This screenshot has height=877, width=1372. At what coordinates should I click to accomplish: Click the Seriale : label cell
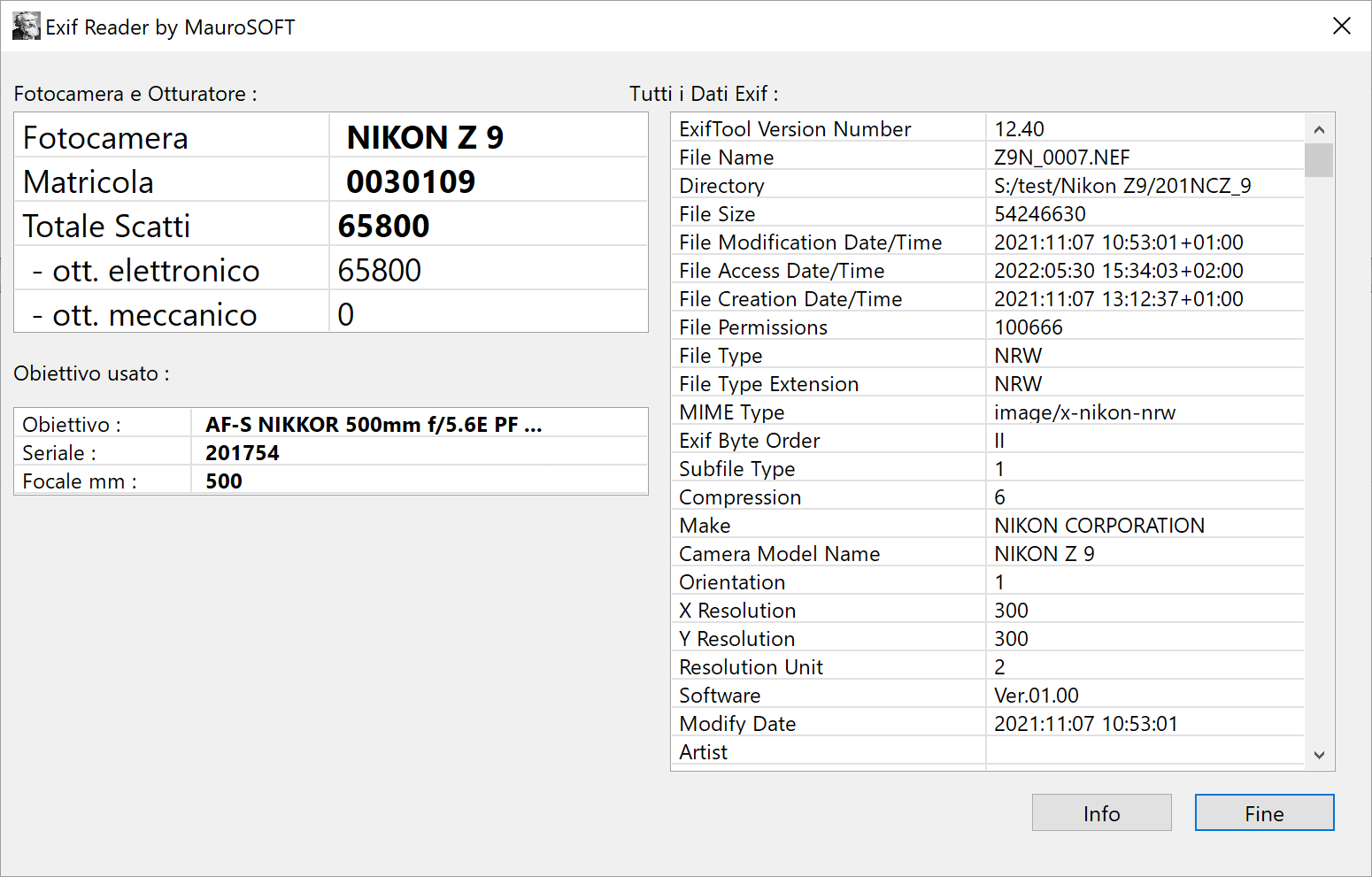104,452
